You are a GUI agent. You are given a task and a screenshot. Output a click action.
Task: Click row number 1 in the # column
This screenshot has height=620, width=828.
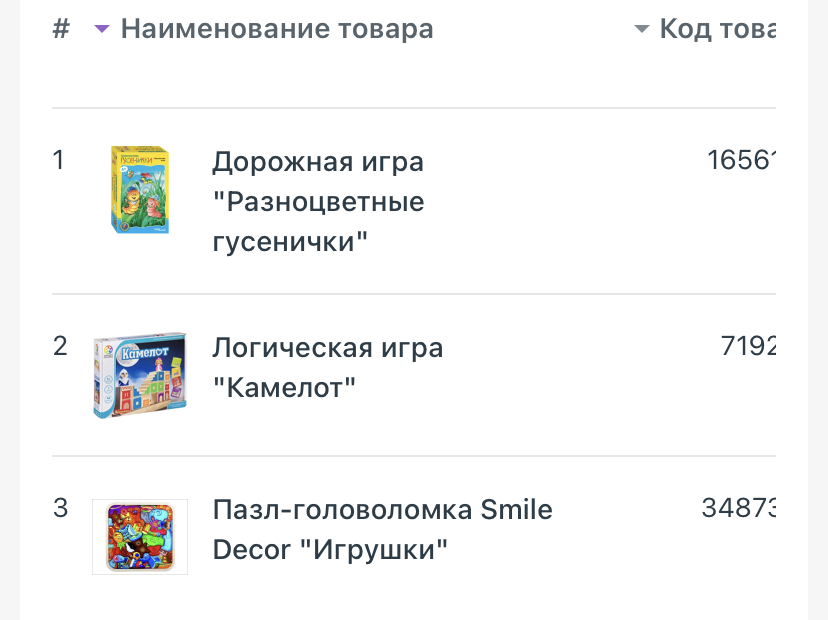coord(59,160)
